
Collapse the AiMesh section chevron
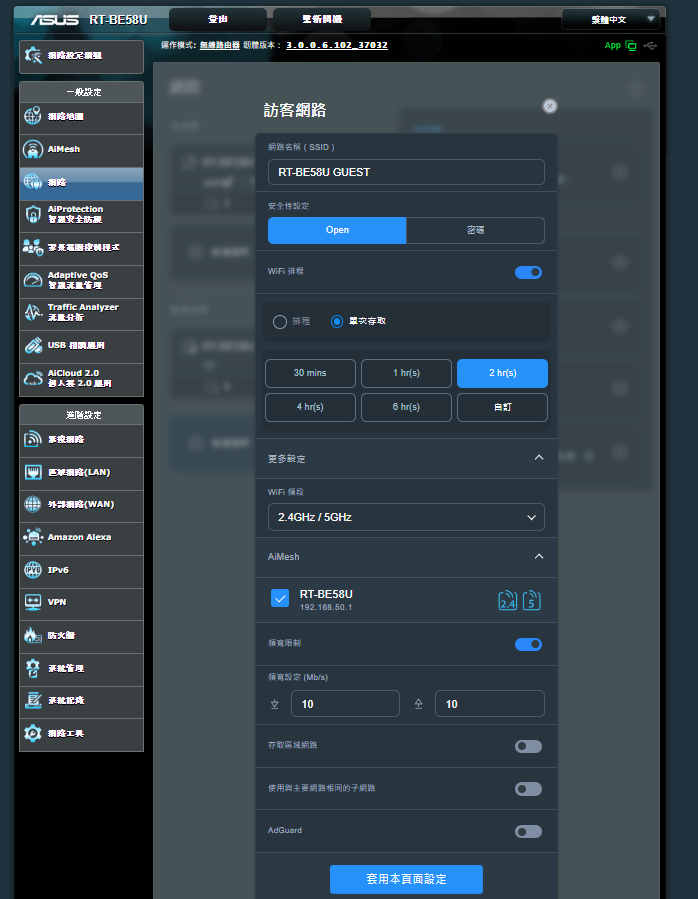[539, 557]
